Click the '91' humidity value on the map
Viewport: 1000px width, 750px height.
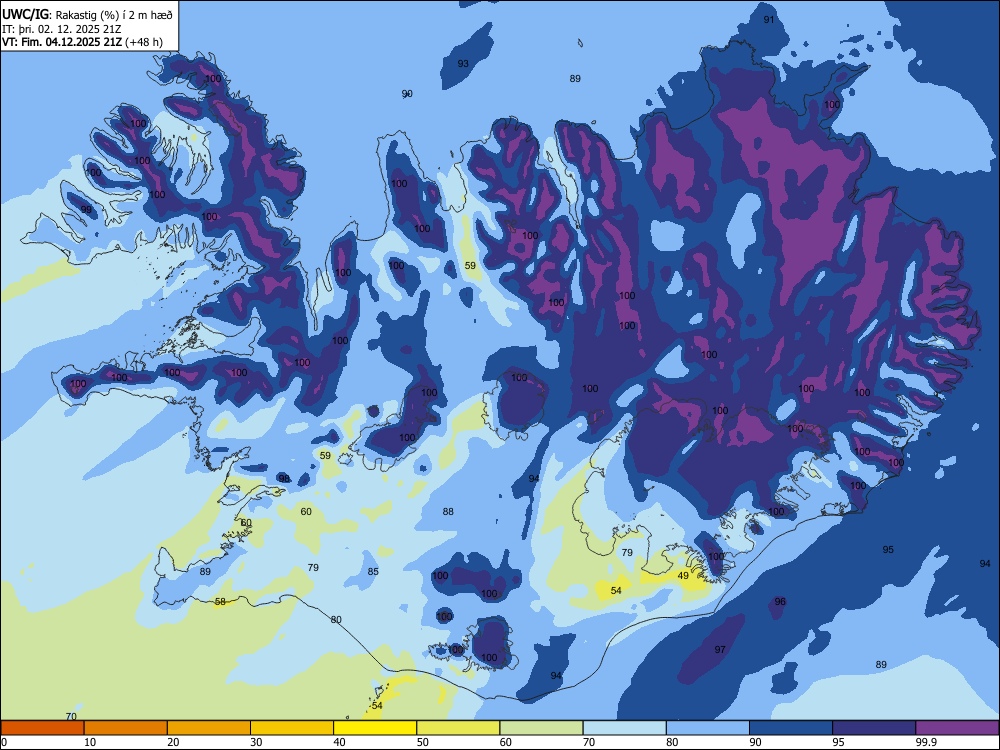point(769,20)
